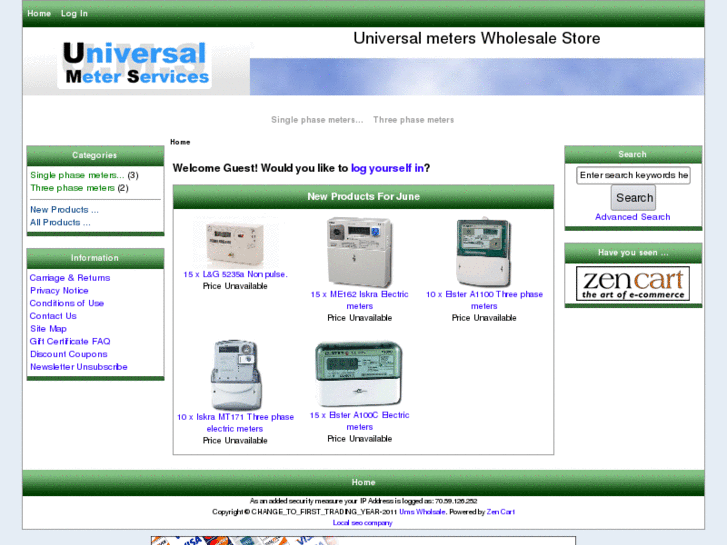
Task: Click the search keywords input field
Action: pos(633,175)
